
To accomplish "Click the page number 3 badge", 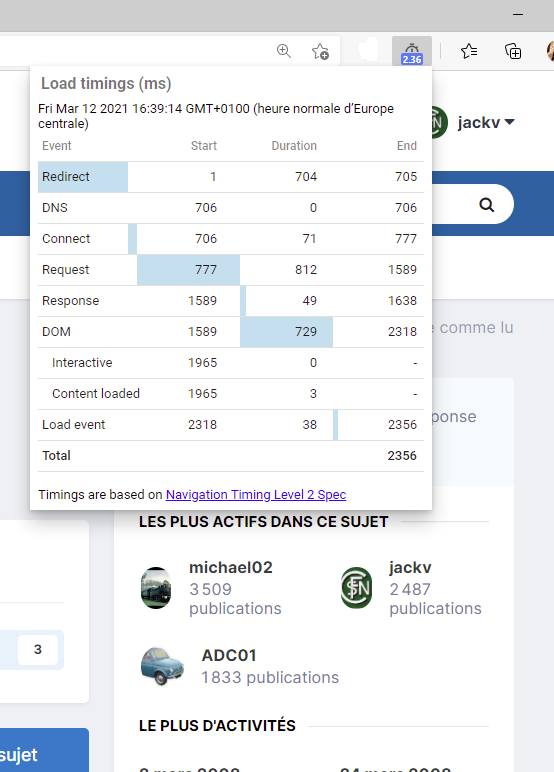I will [x=38, y=649].
